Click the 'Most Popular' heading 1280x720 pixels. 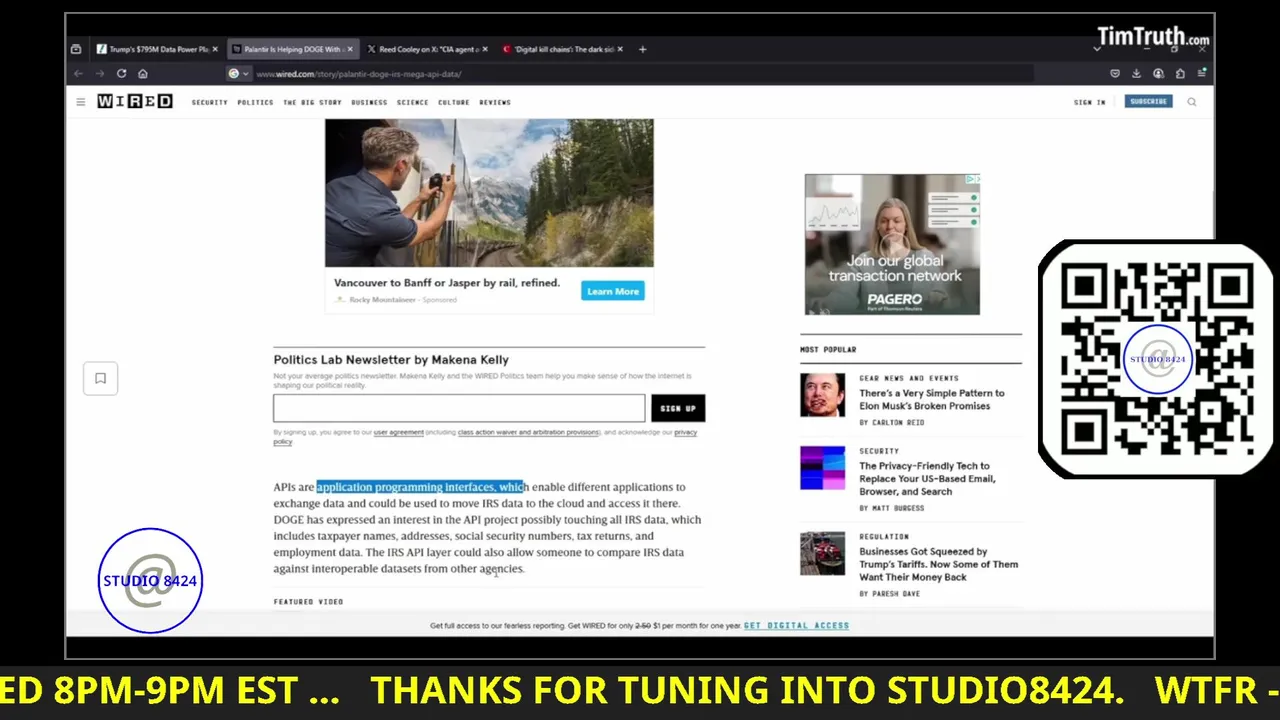828,350
